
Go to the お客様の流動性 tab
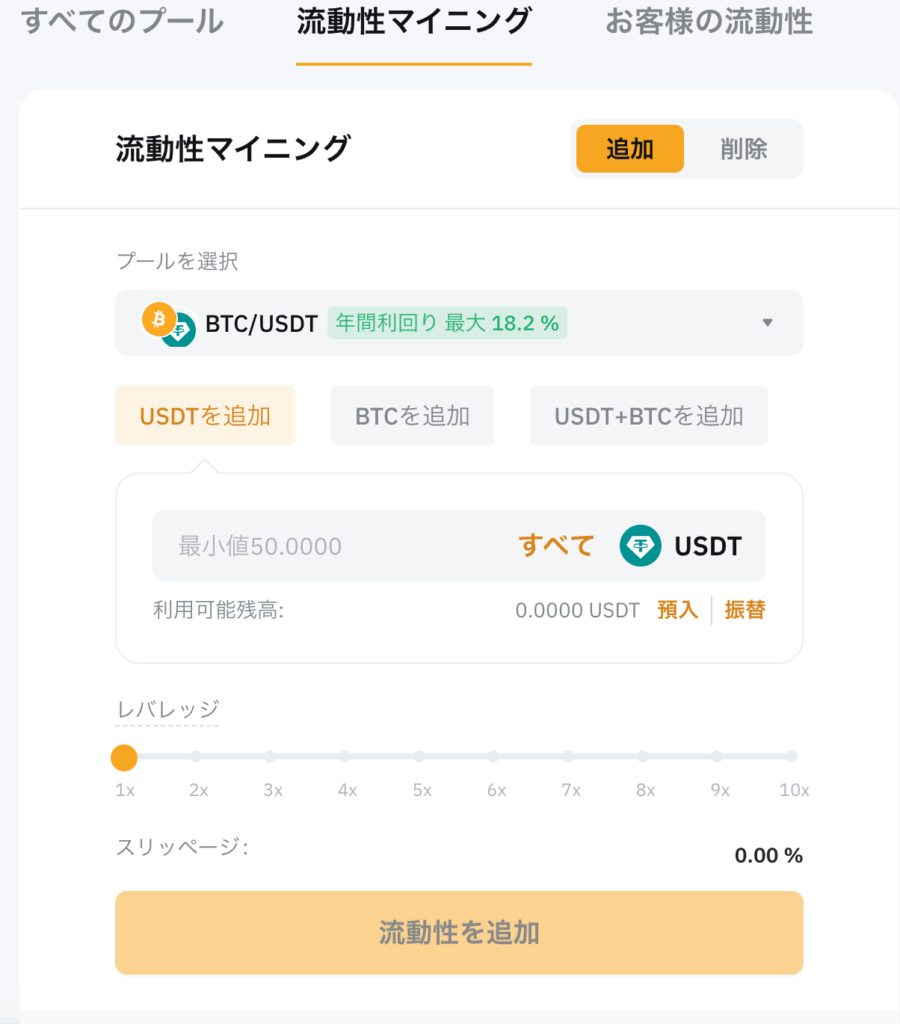(709, 22)
